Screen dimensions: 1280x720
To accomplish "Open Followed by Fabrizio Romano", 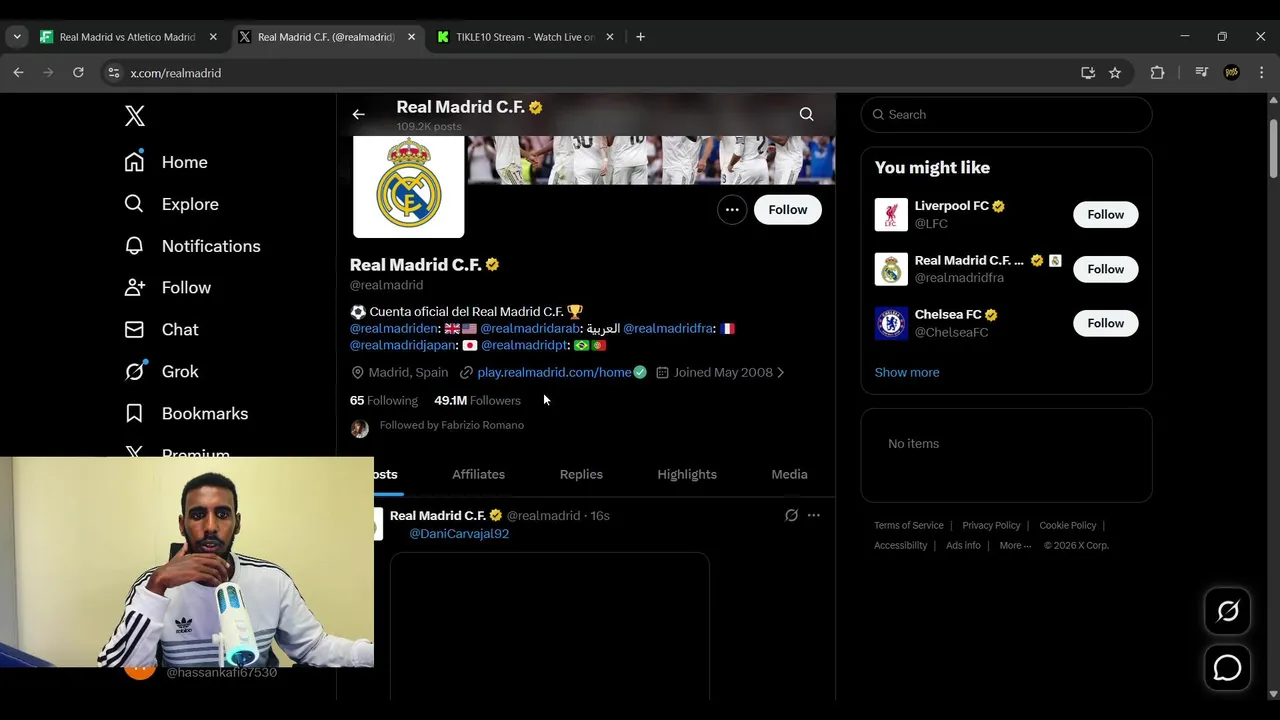I will [x=452, y=425].
